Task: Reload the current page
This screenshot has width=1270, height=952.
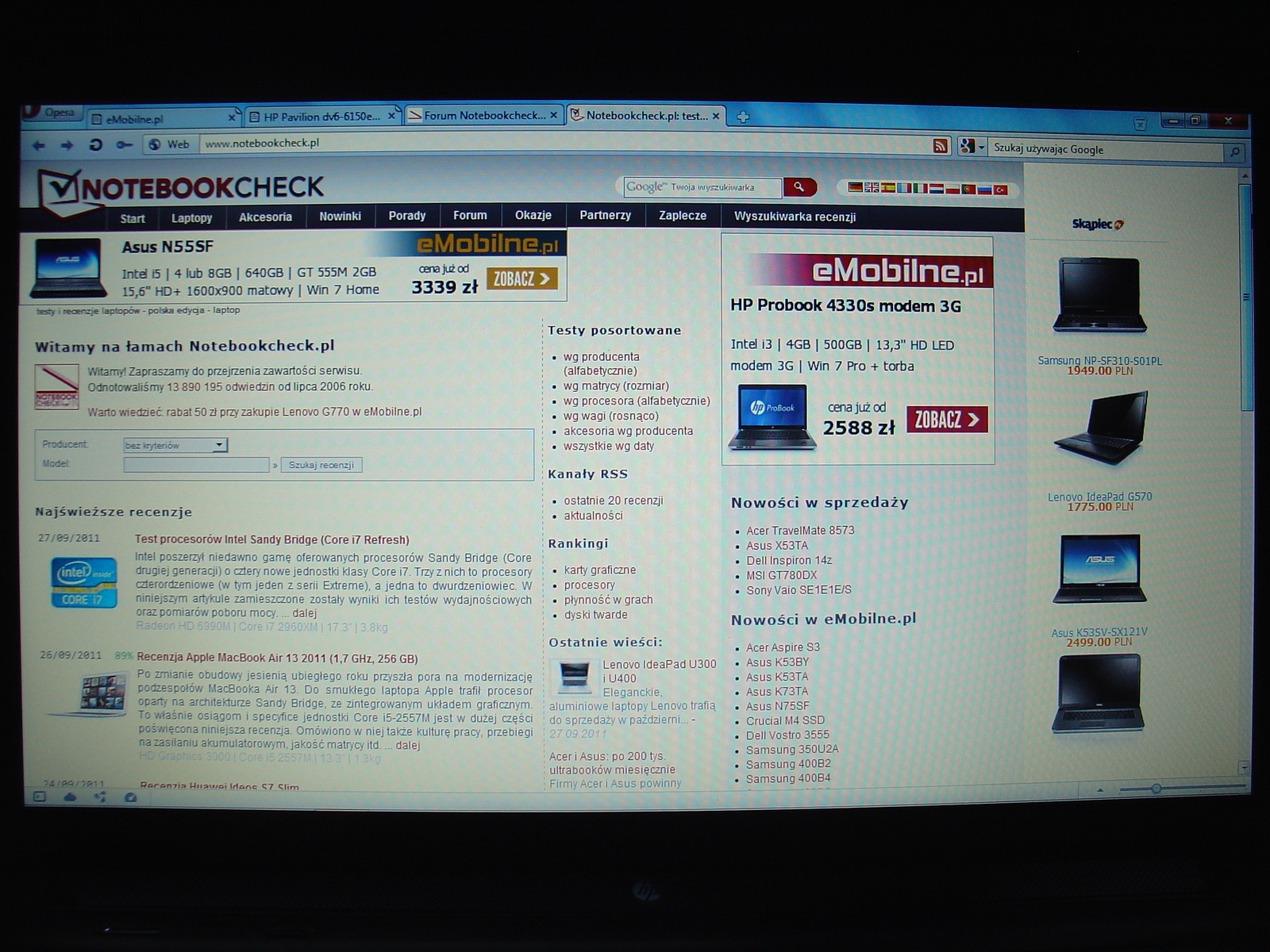Action: 95,144
